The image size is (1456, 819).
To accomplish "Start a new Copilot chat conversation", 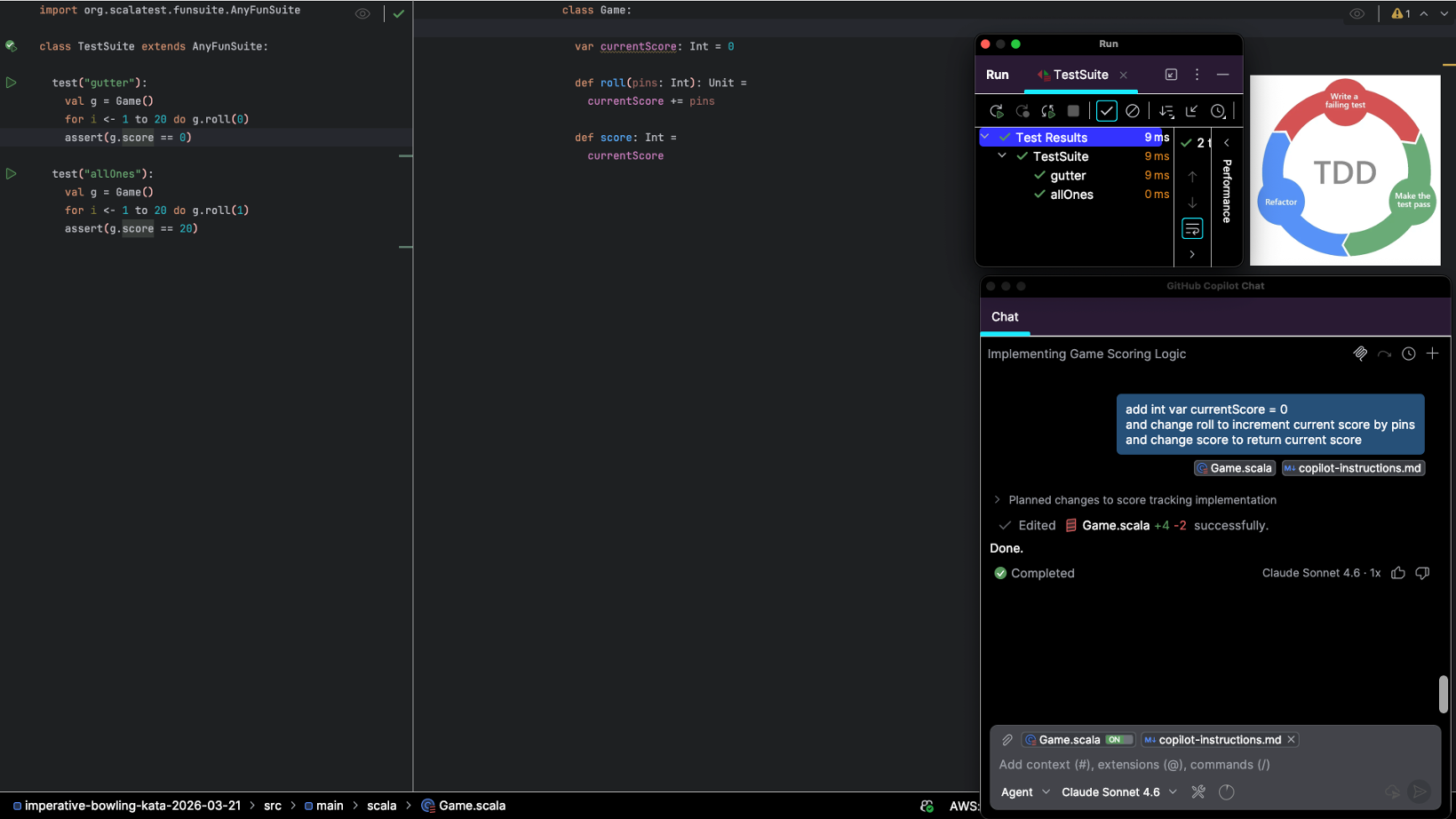I will pyautogui.click(x=1432, y=354).
